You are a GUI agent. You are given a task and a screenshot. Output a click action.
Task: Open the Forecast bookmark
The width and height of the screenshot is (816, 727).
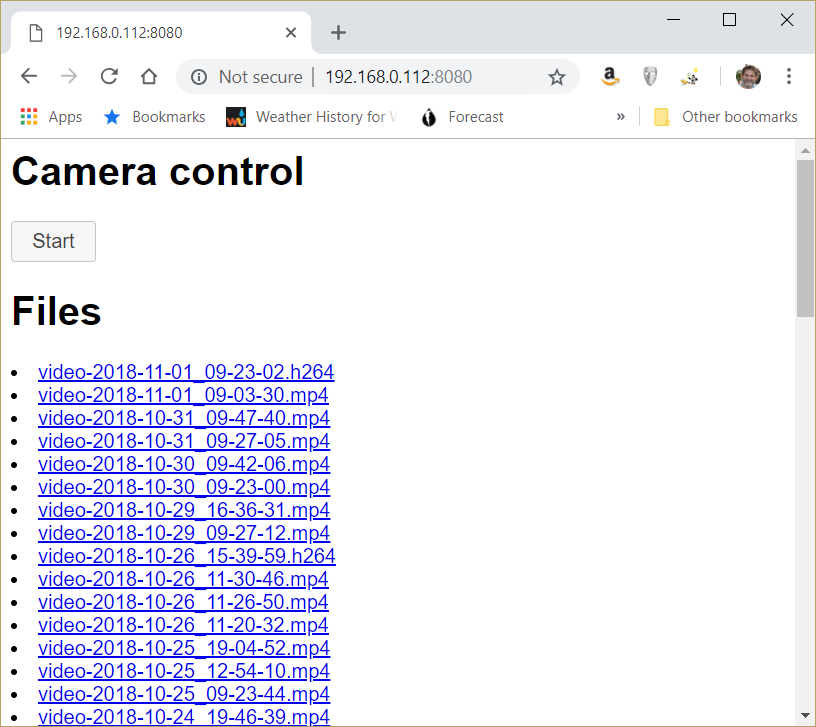462,116
